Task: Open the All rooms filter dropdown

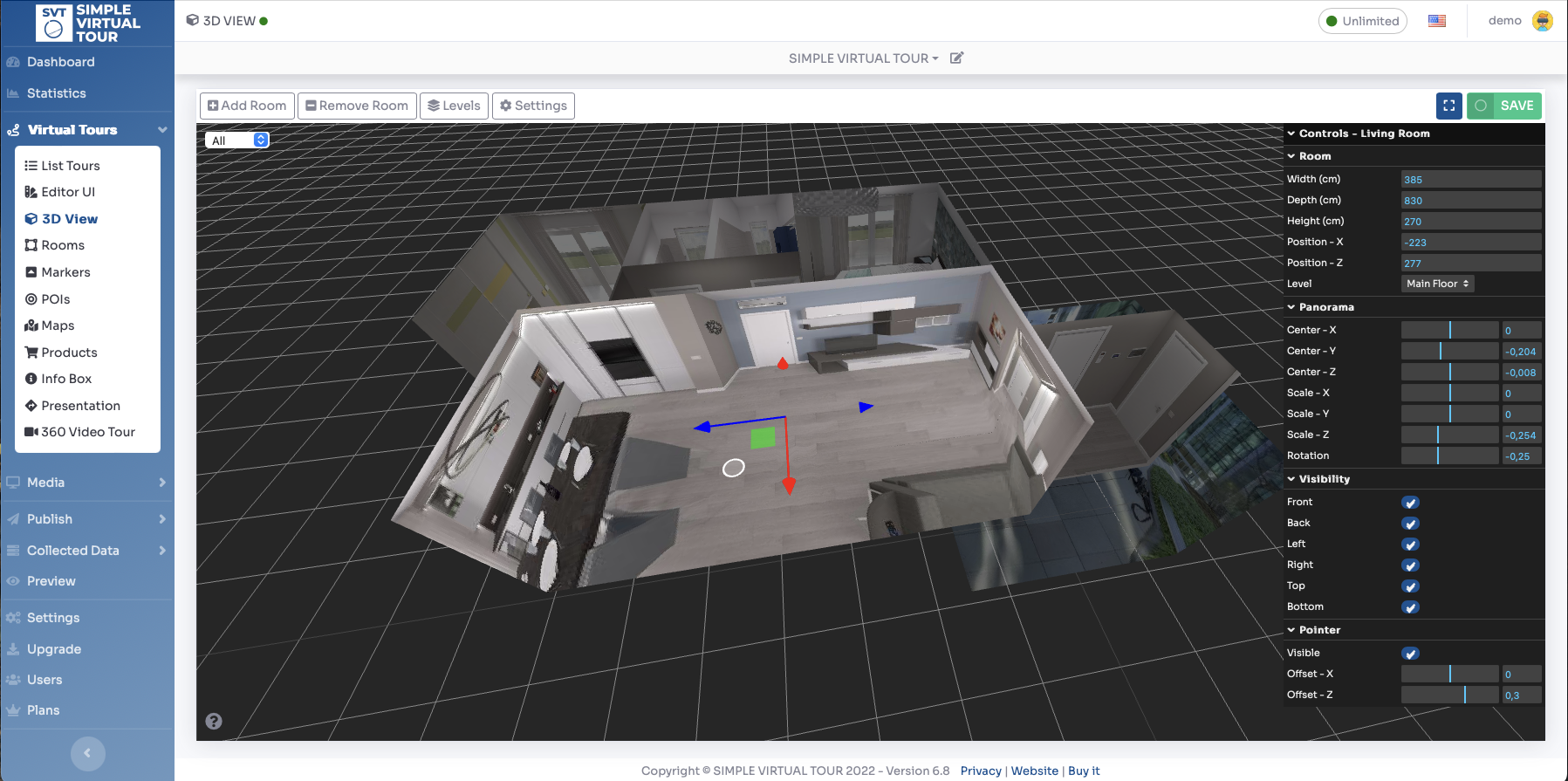Action: click(x=236, y=140)
